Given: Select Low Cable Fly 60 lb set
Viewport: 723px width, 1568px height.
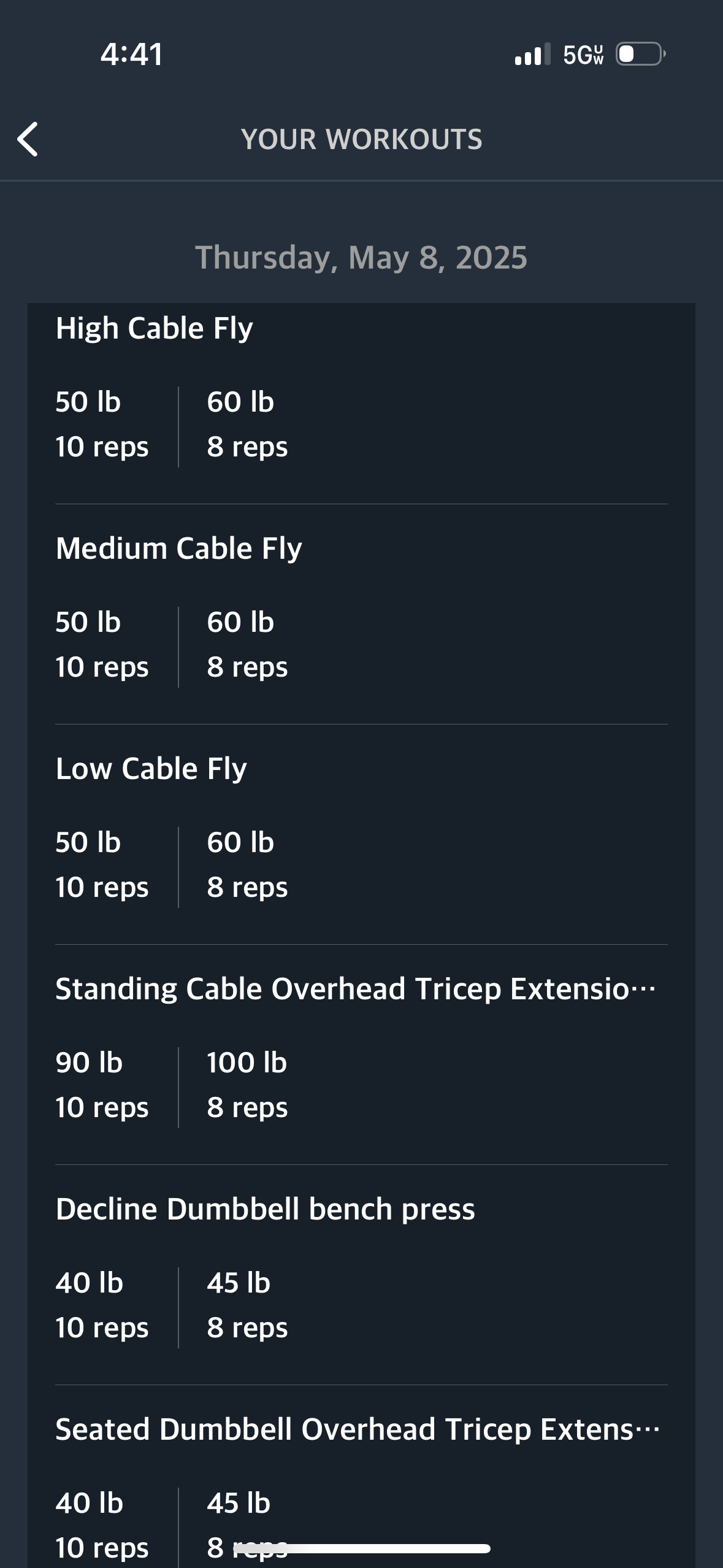Looking at the screenshot, I should [x=247, y=865].
